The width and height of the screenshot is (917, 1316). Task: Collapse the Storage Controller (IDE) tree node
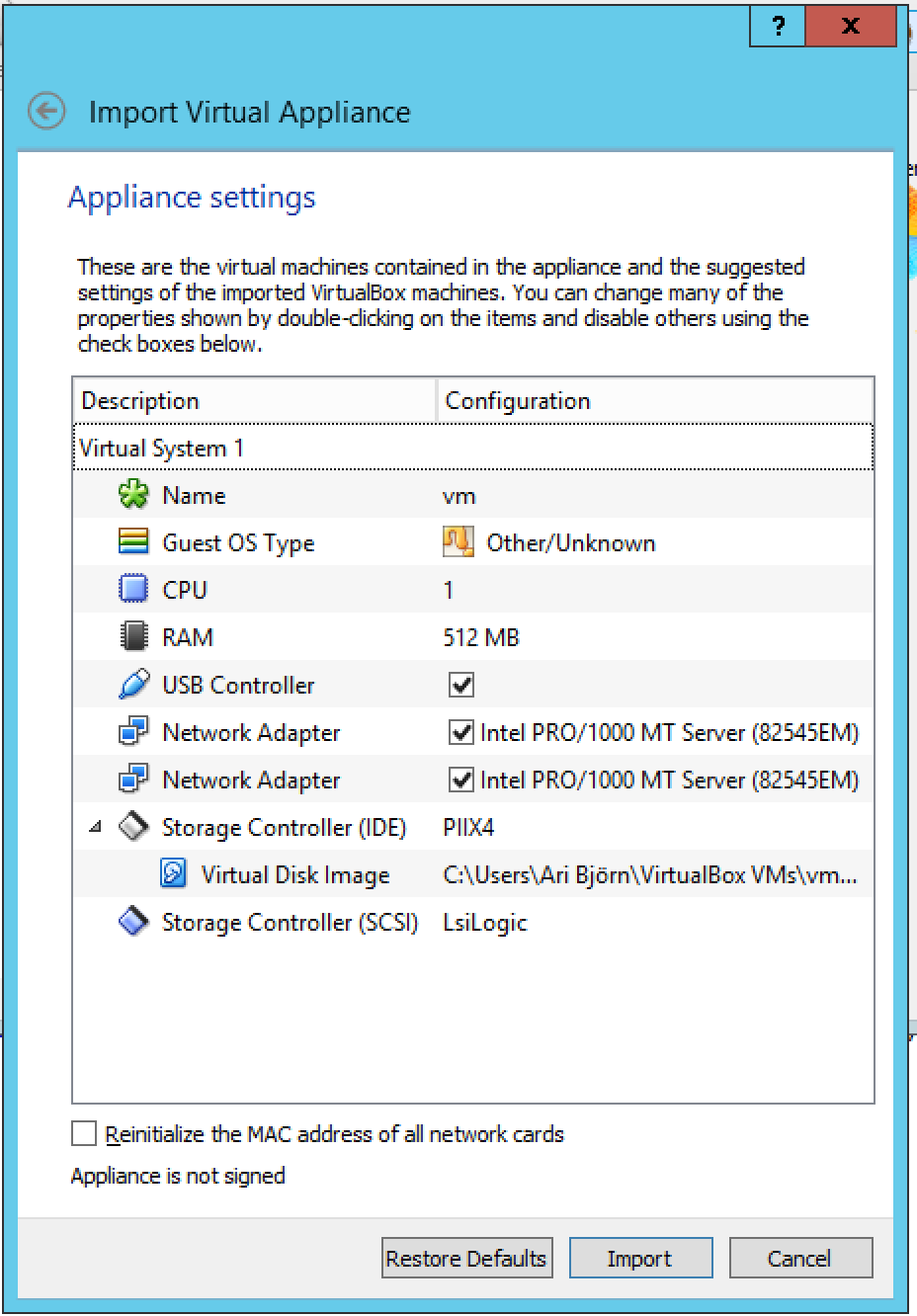click(95, 827)
